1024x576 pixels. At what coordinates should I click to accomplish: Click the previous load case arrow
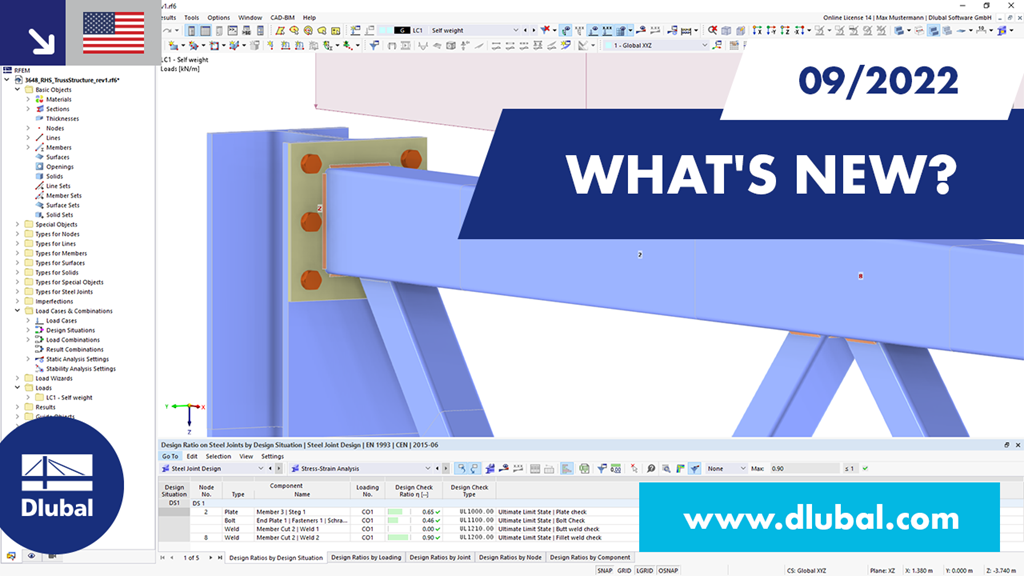[x=525, y=31]
